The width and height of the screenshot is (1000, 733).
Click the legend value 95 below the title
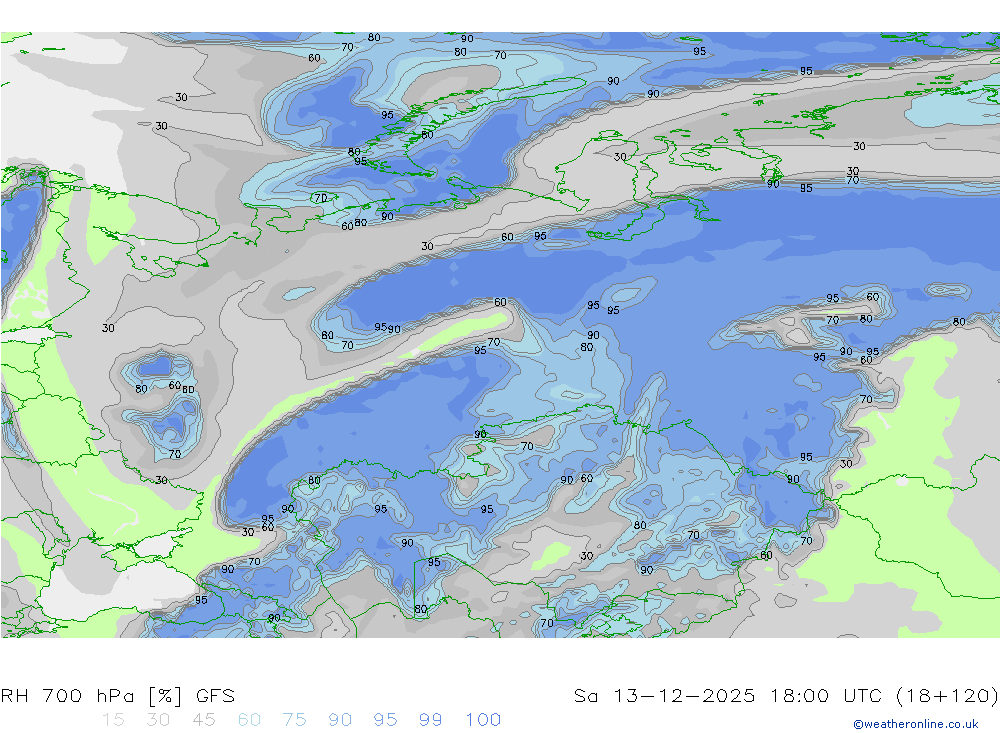click(x=385, y=720)
